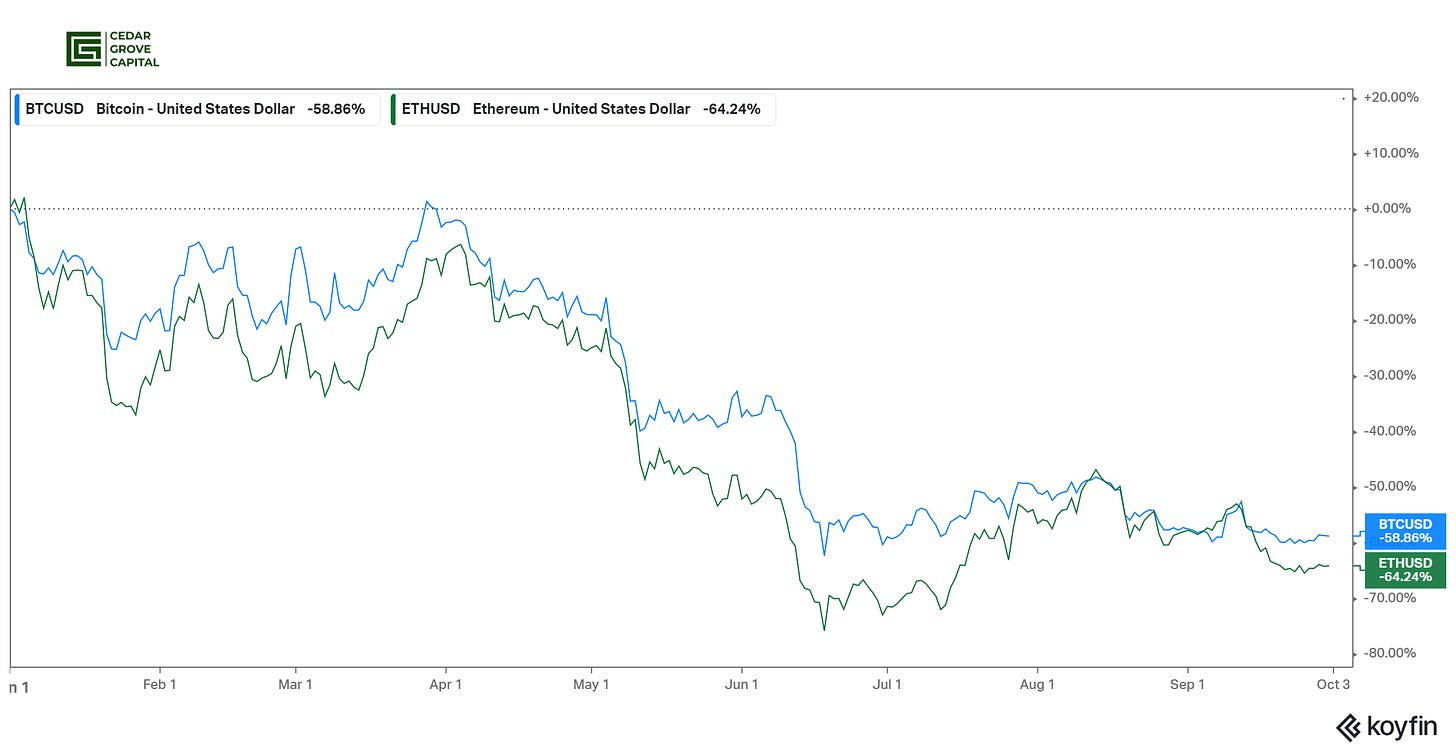1456x752 pixels.
Task: Click the May 1 date label
Action: point(591,685)
